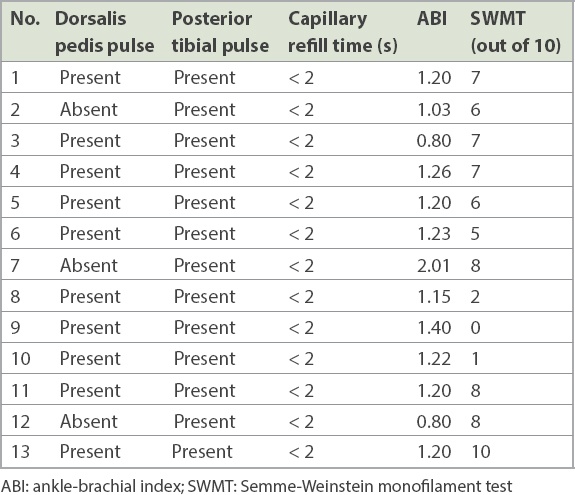Select SWMT score 10 in row 13

point(481,452)
